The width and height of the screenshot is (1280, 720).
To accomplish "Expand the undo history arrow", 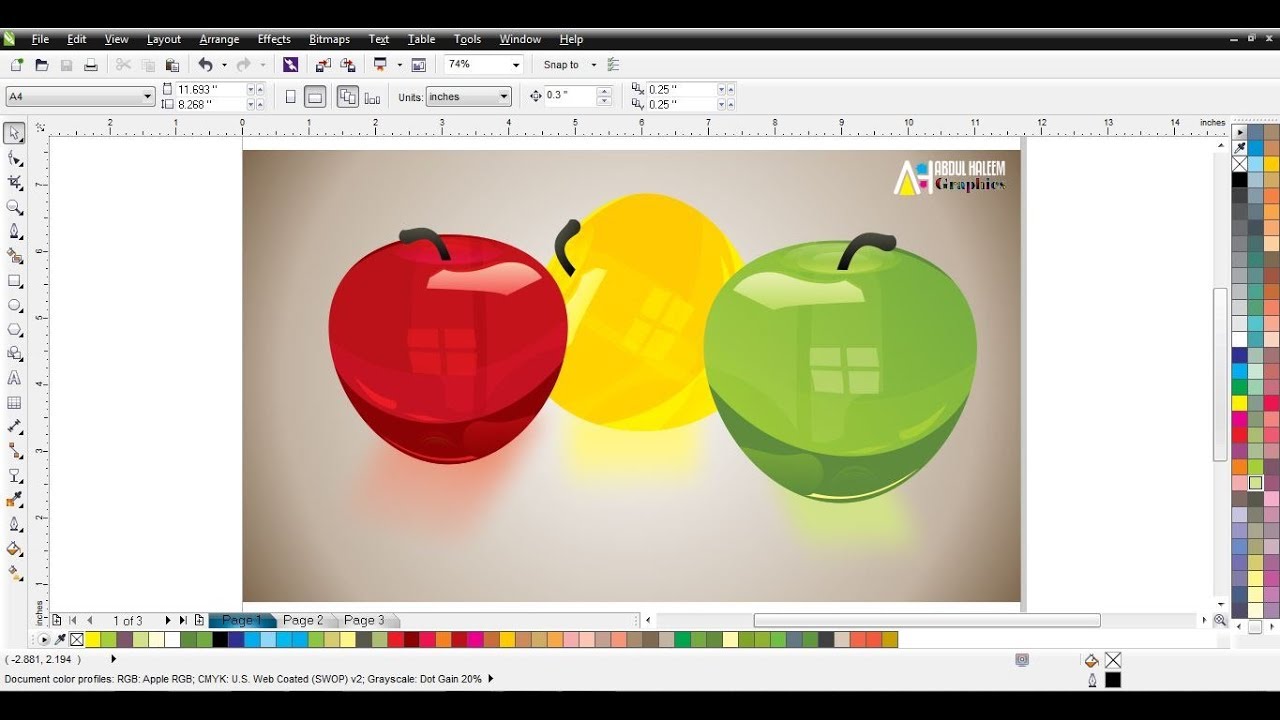I will (x=224, y=65).
